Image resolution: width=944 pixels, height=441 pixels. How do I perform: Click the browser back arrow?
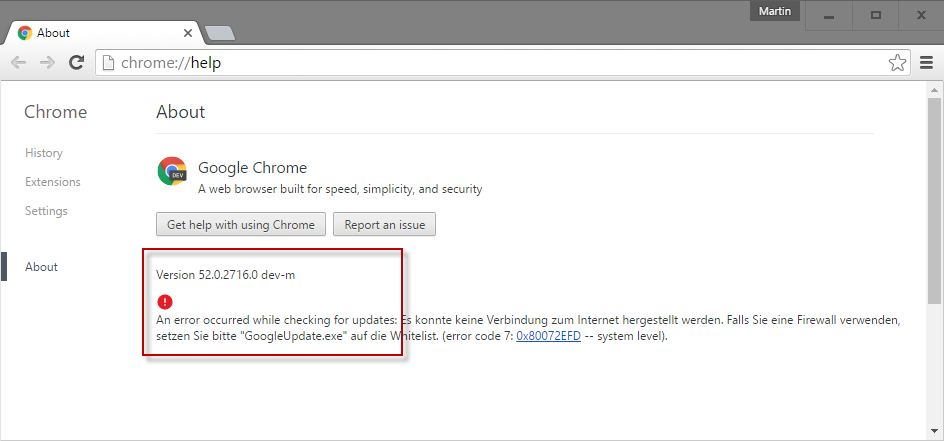(19, 62)
